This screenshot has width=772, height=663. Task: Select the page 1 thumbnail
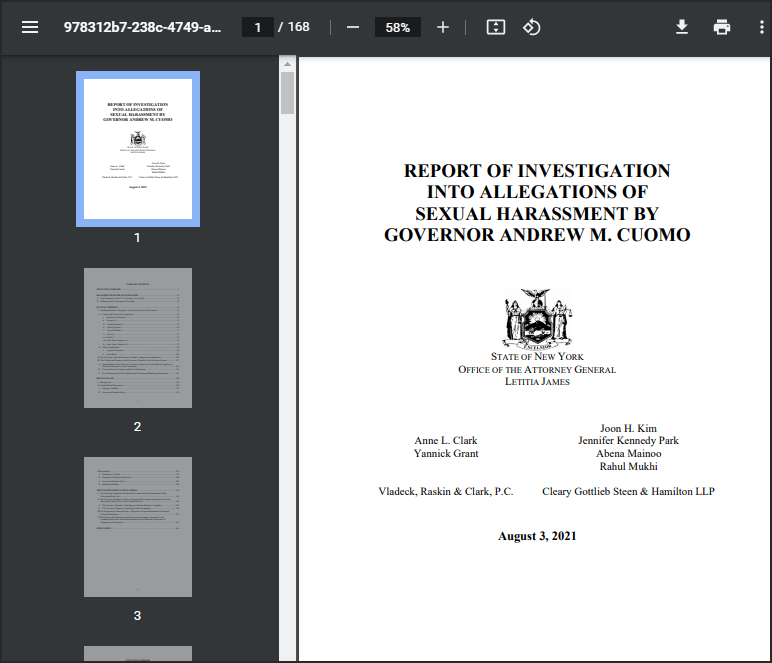(138, 149)
